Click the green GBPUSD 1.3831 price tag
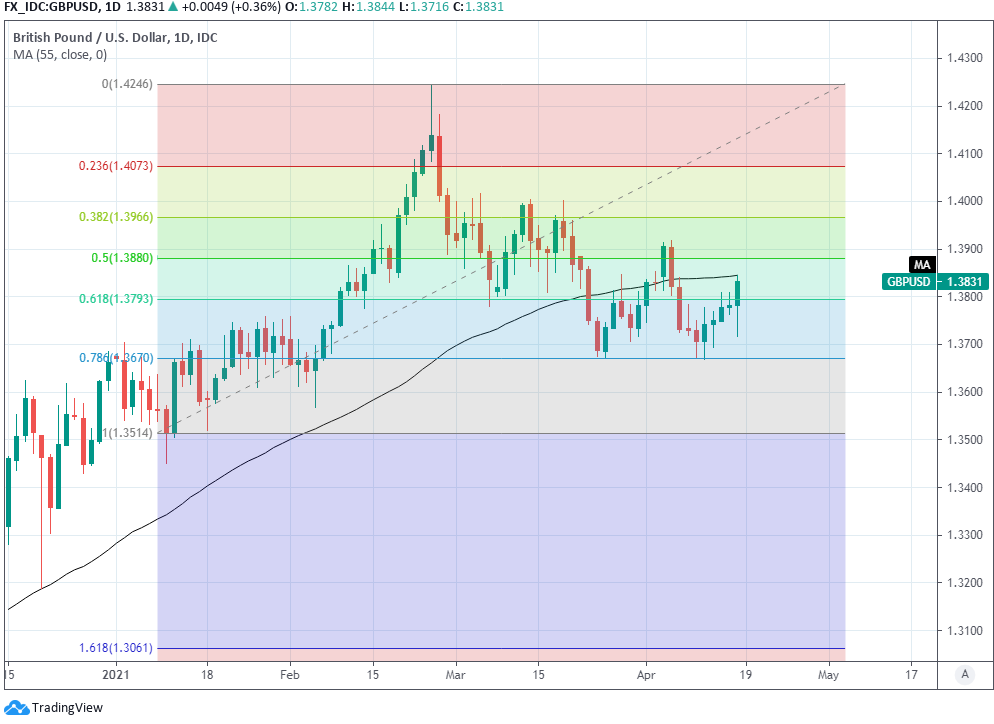994x724 pixels. tap(922, 282)
